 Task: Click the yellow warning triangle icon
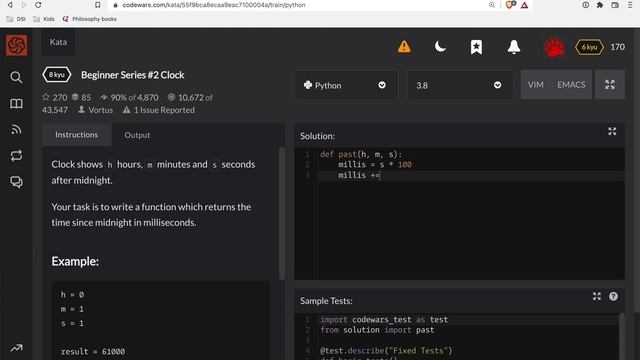(404, 47)
